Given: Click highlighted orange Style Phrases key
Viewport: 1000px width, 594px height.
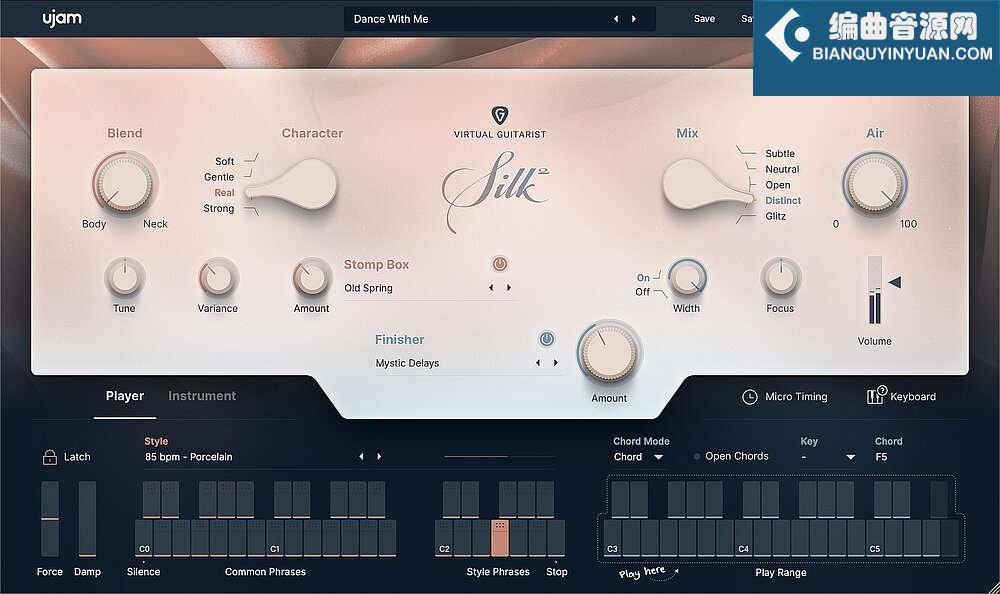Looking at the screenshot, I should click(500, 538).
